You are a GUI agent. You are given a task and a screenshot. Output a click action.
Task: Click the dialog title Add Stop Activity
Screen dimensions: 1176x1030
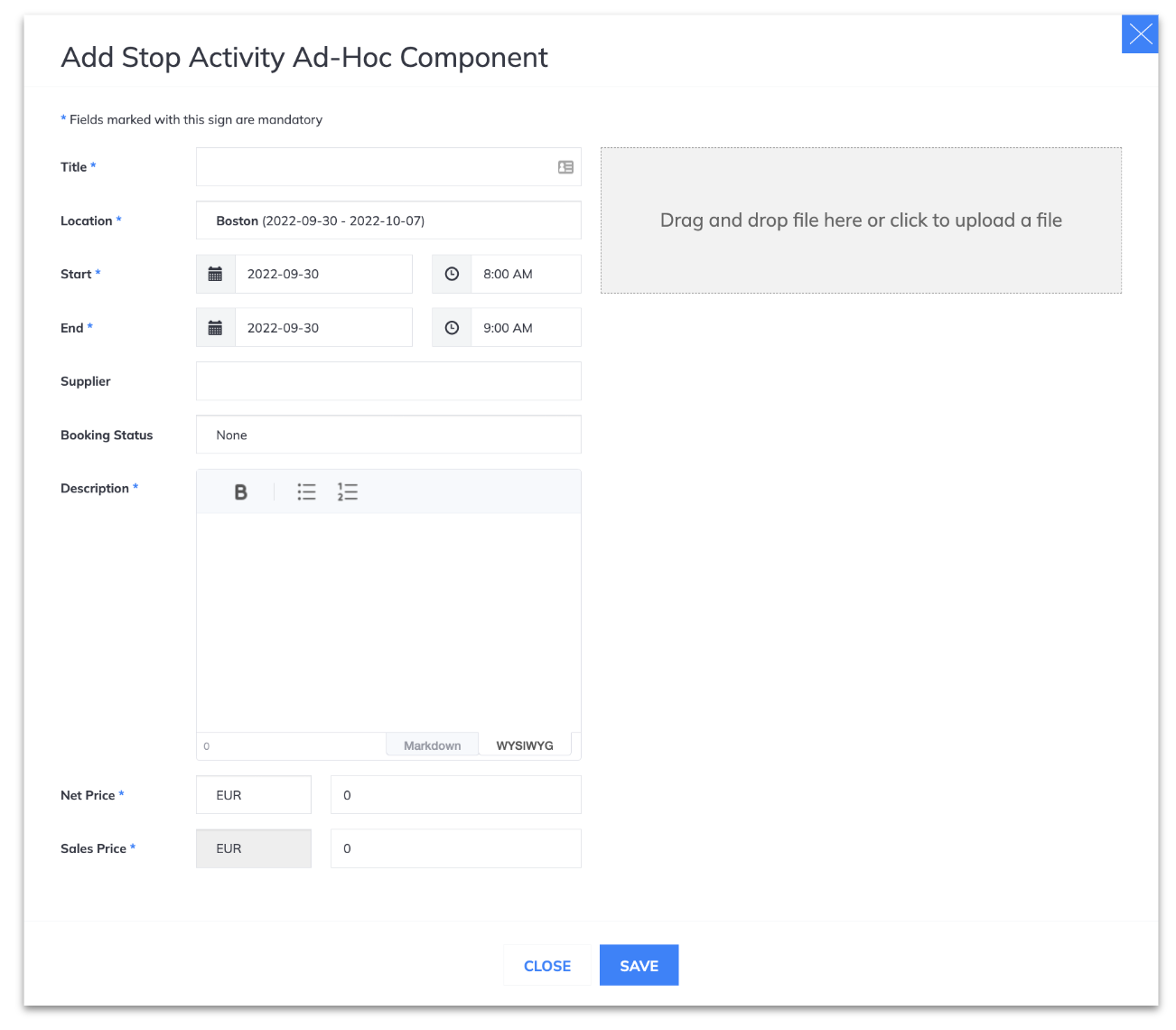pos(304,57)
